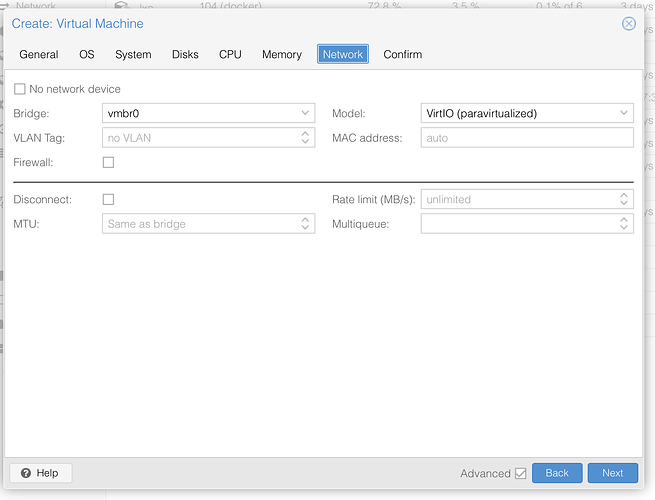Open the Disks tab

click(x=185, y=54)
